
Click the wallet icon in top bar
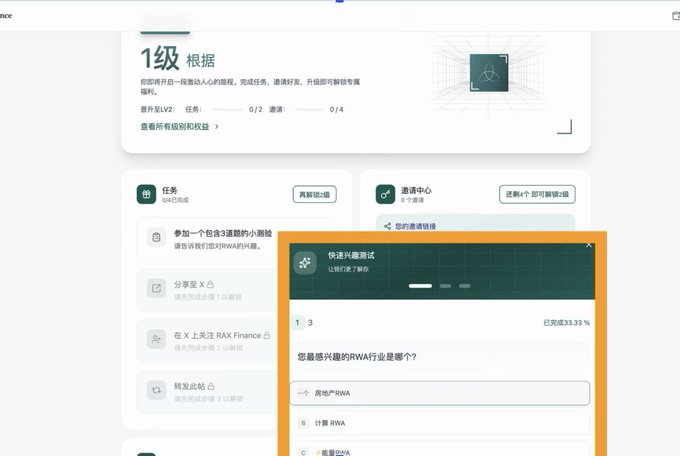[676, 16]
